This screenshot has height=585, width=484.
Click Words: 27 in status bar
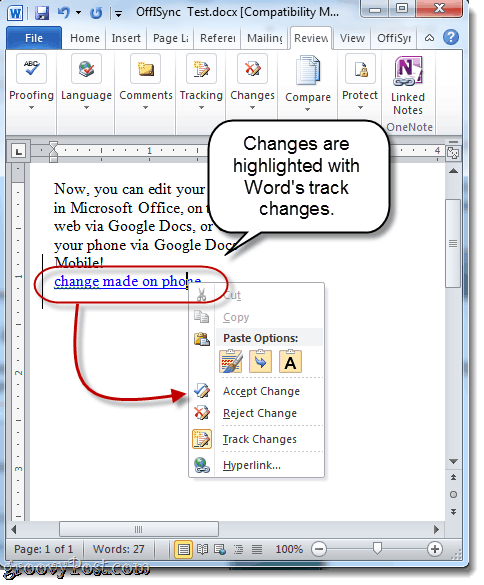[119, 550]
